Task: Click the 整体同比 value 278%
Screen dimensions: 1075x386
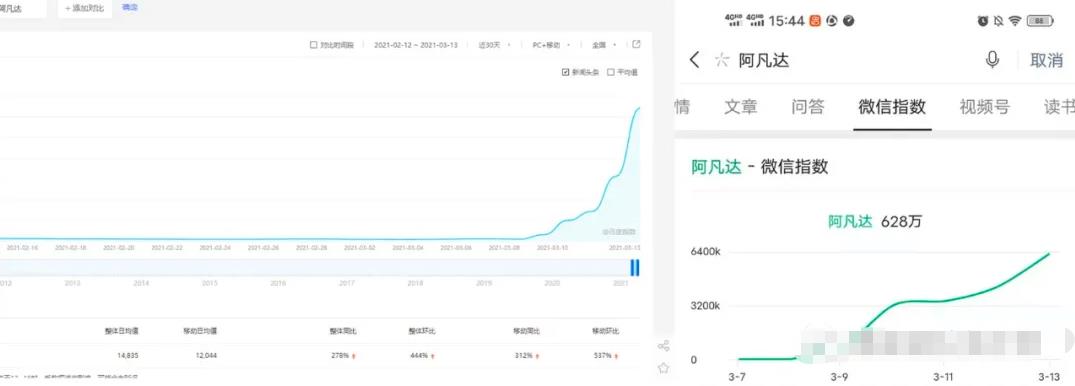Action: 341,355
